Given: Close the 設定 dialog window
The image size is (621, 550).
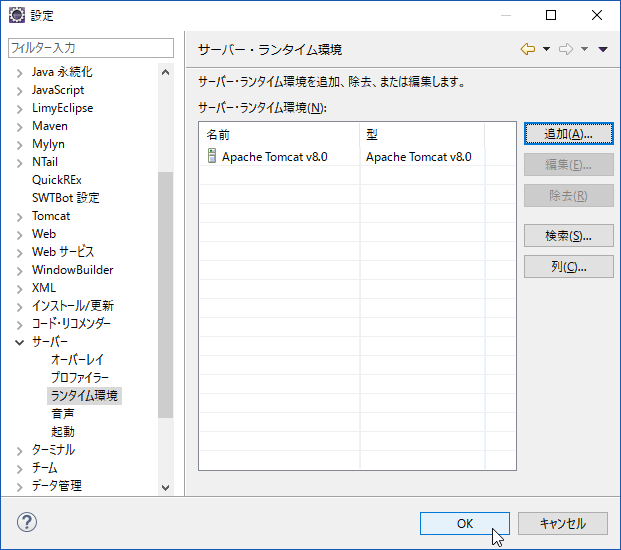Looking at the screenshot, I should (x=596, y=15).
